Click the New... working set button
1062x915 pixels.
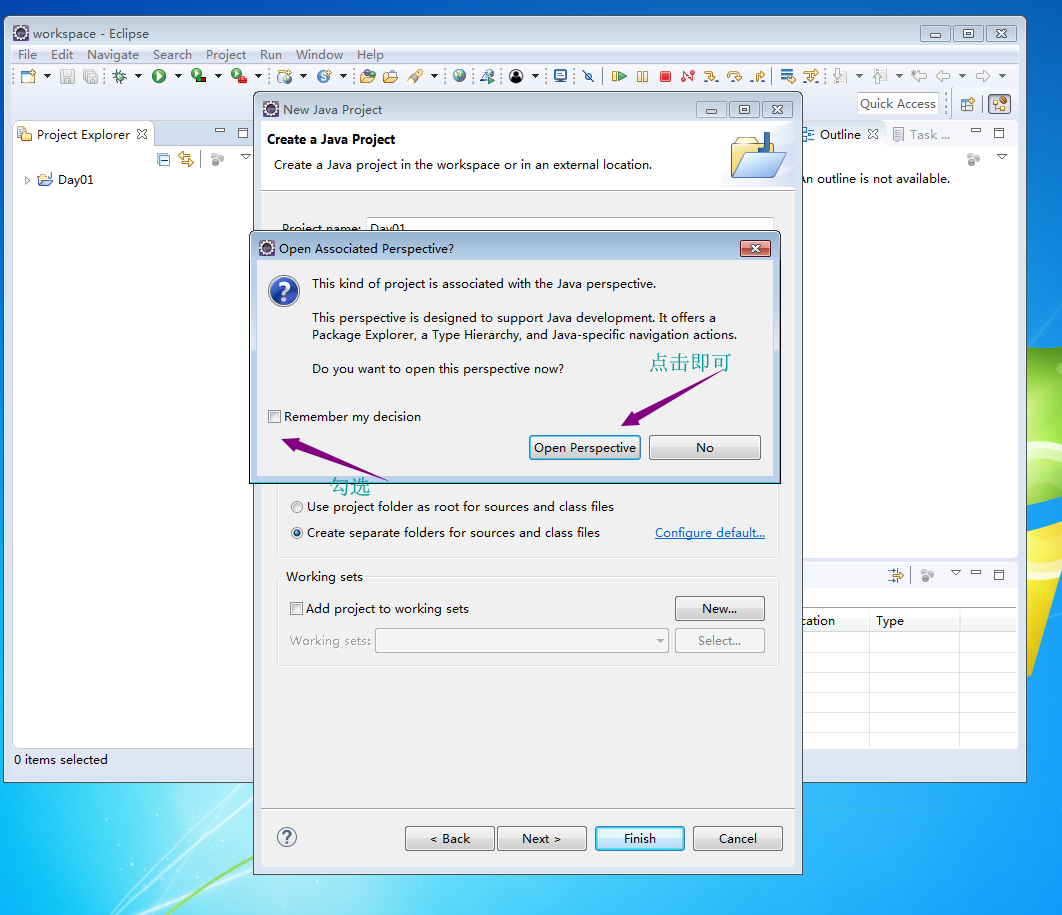719,608
